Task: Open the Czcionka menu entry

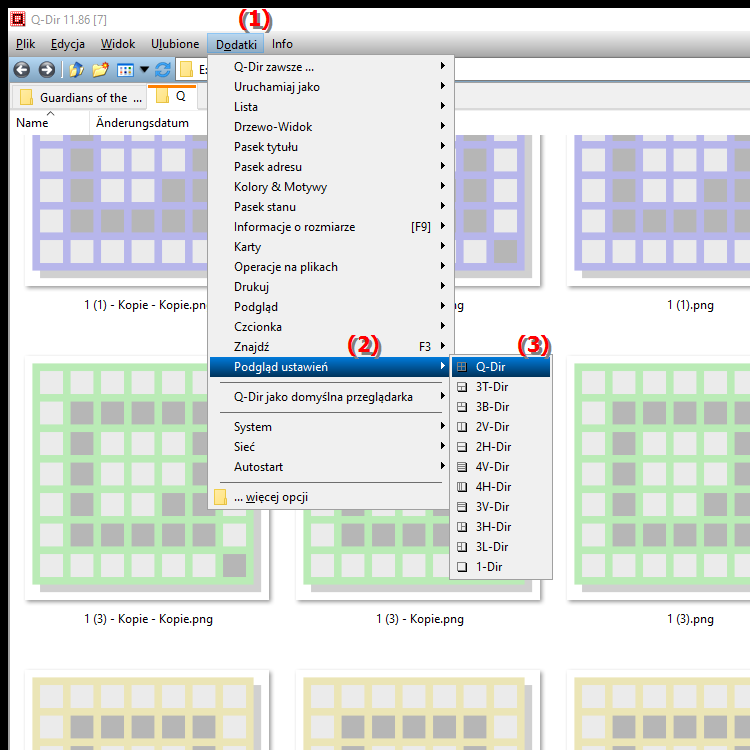Action: [x=331, y=327]
